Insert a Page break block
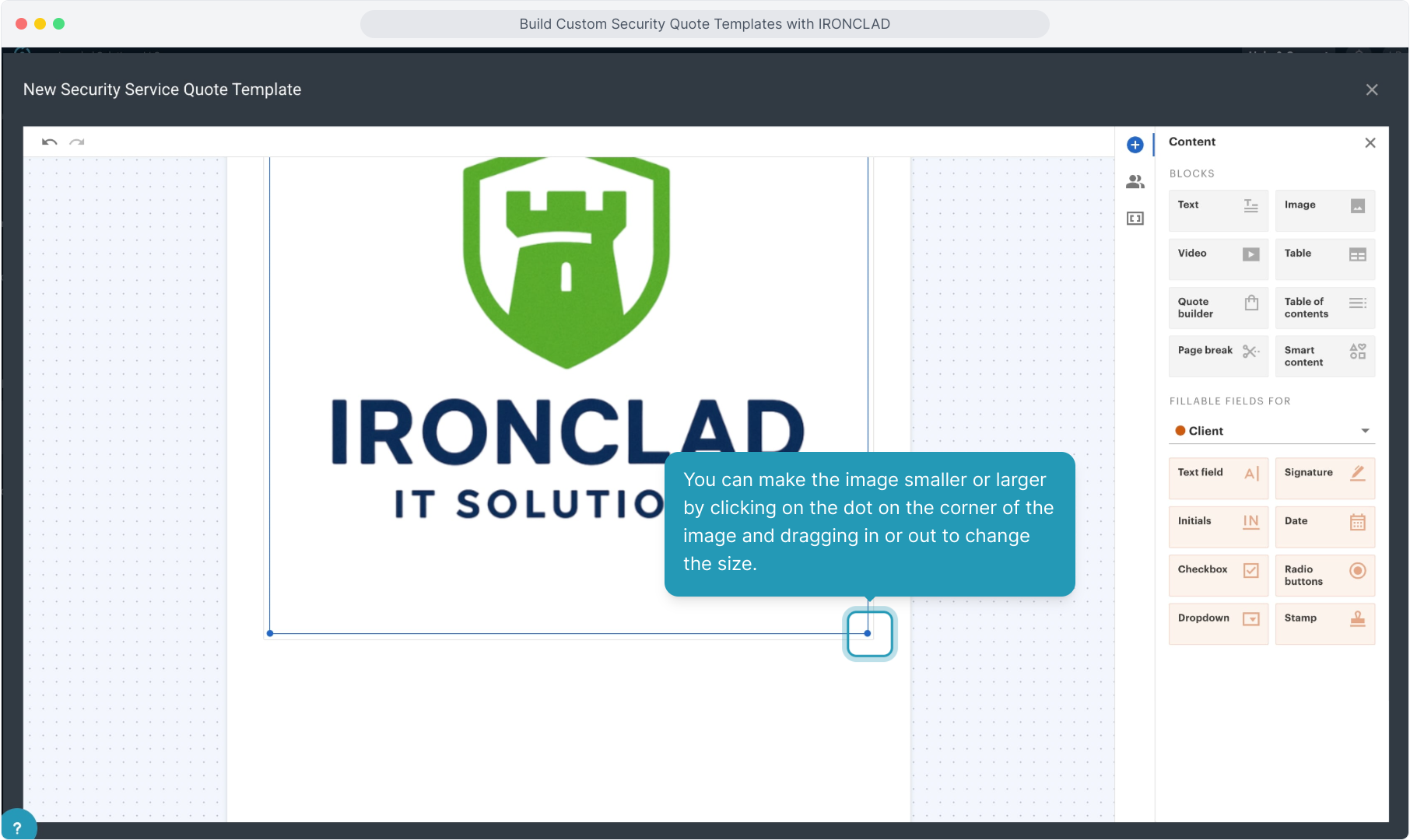Viewport: 1410px width, 840px height. [1218, 355]
